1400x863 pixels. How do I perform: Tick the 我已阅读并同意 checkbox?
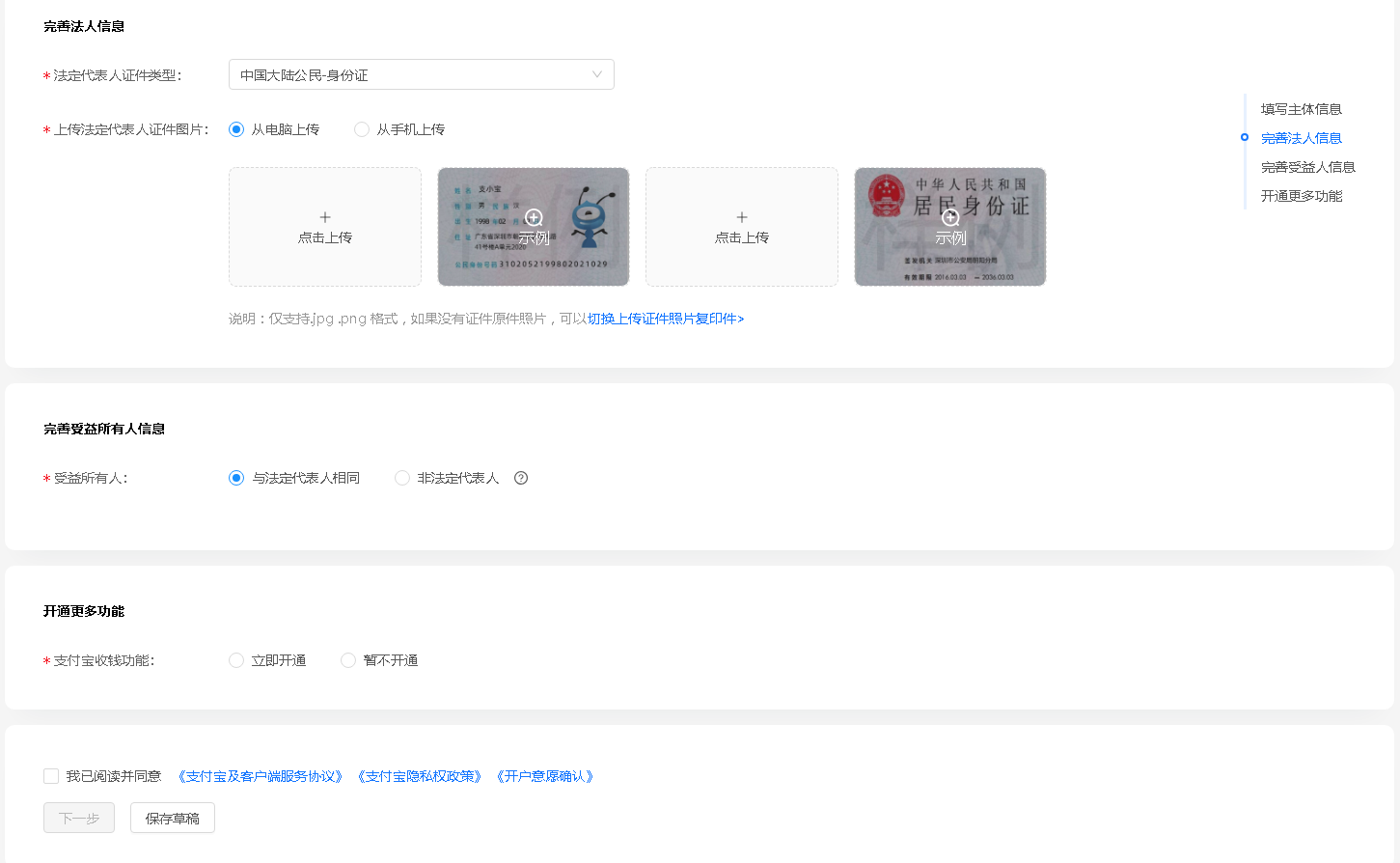[x=51, y=776]
